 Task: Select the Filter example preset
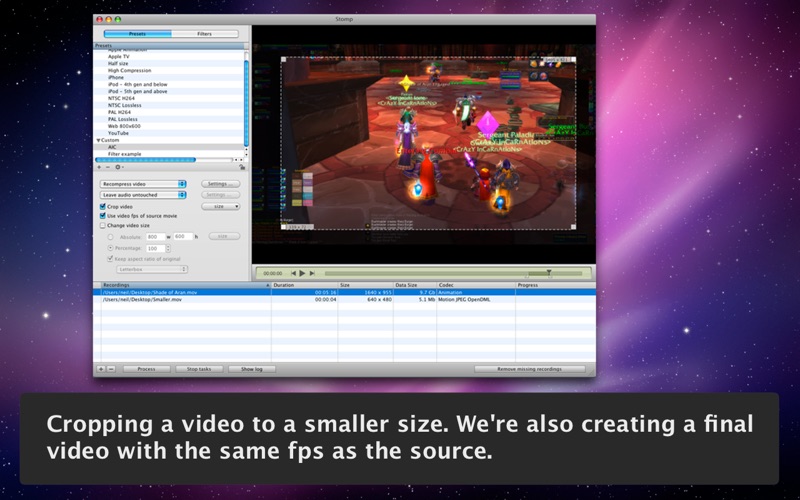coord(124,154)
